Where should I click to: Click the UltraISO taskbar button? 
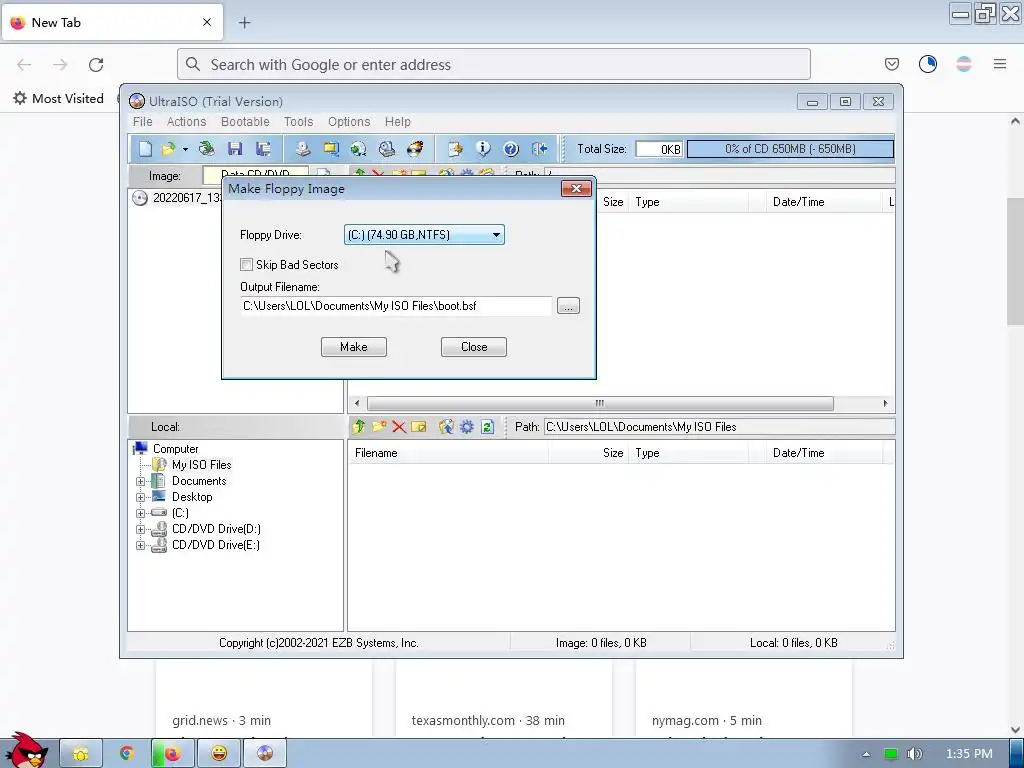coord(265,754)
